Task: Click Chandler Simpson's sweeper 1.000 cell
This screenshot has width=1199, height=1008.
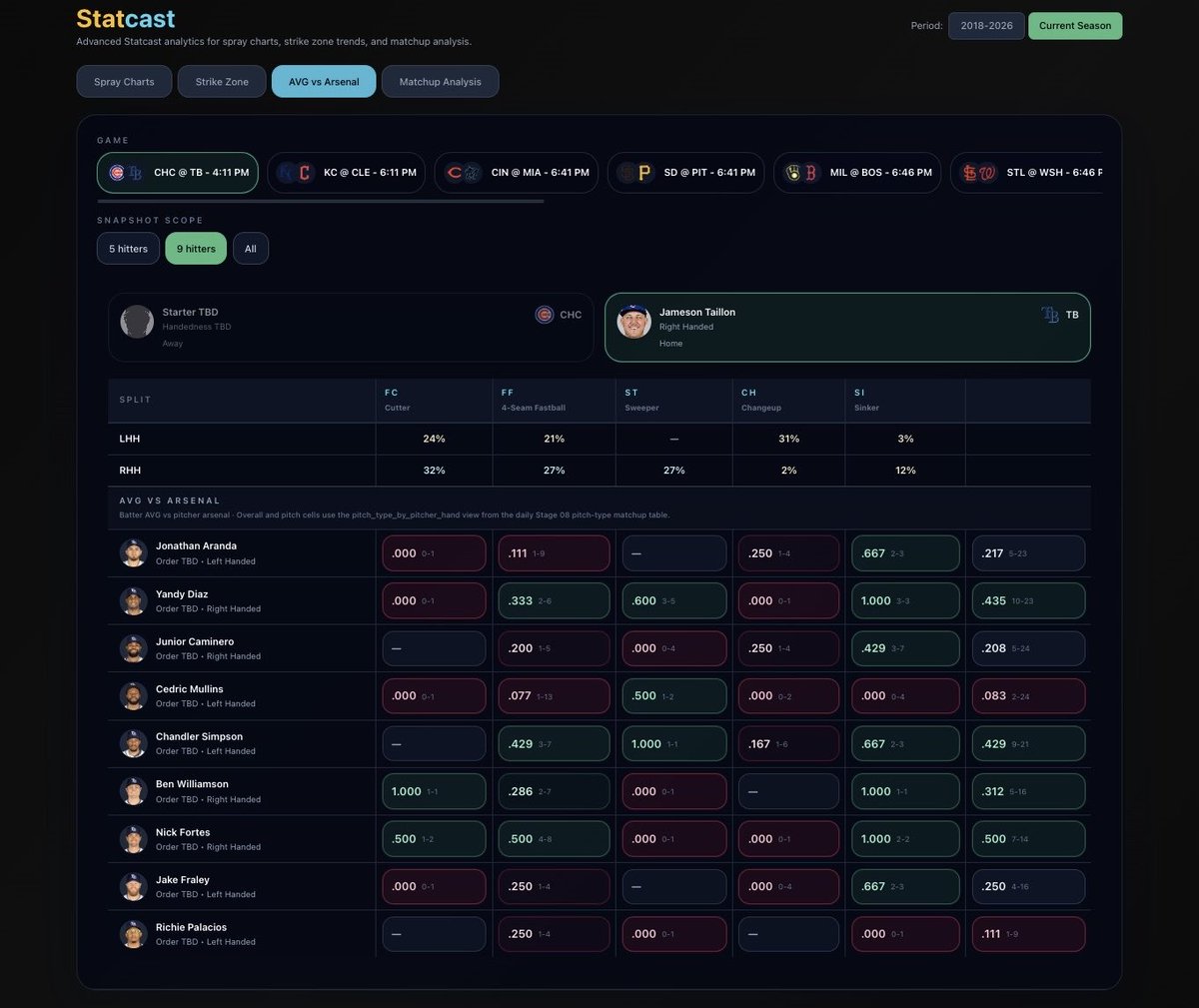Action: point(673,743)
